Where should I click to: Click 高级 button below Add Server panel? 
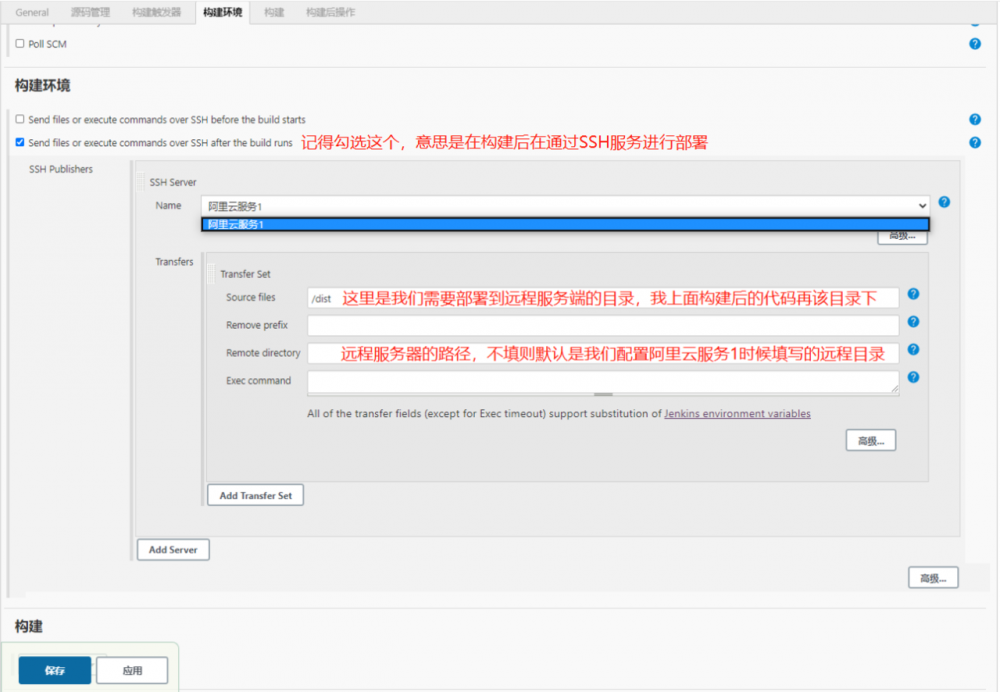[933, 578]
